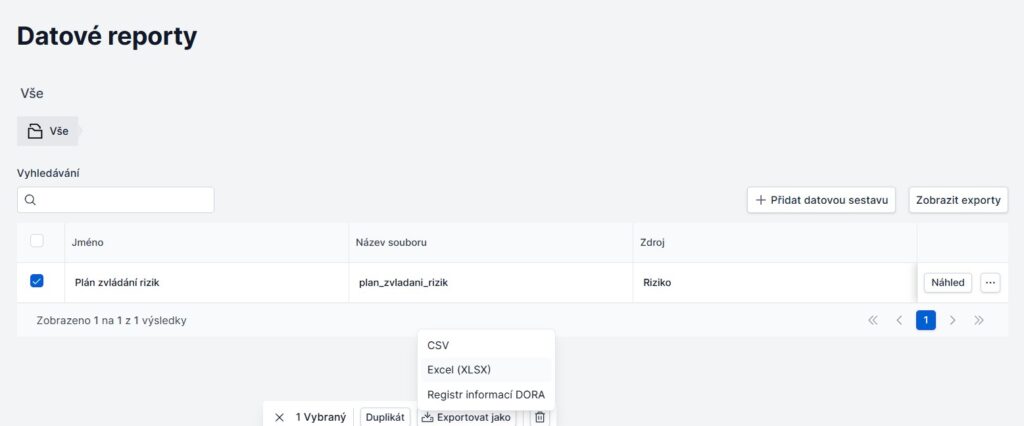Click the Duplikát button
1024x426 pixels.
pos(385,417)
